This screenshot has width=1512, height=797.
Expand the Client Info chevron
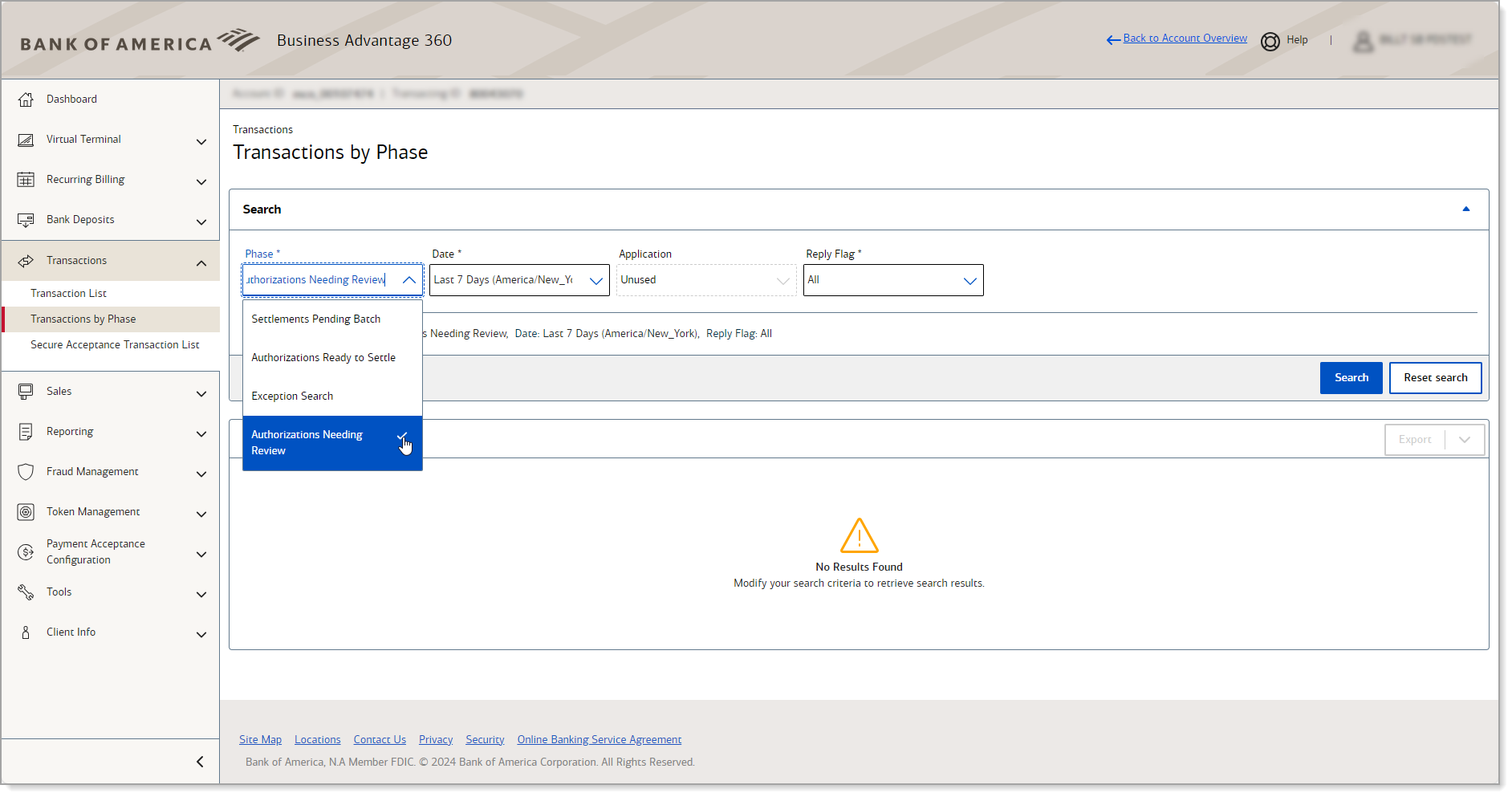coord(201,634)
